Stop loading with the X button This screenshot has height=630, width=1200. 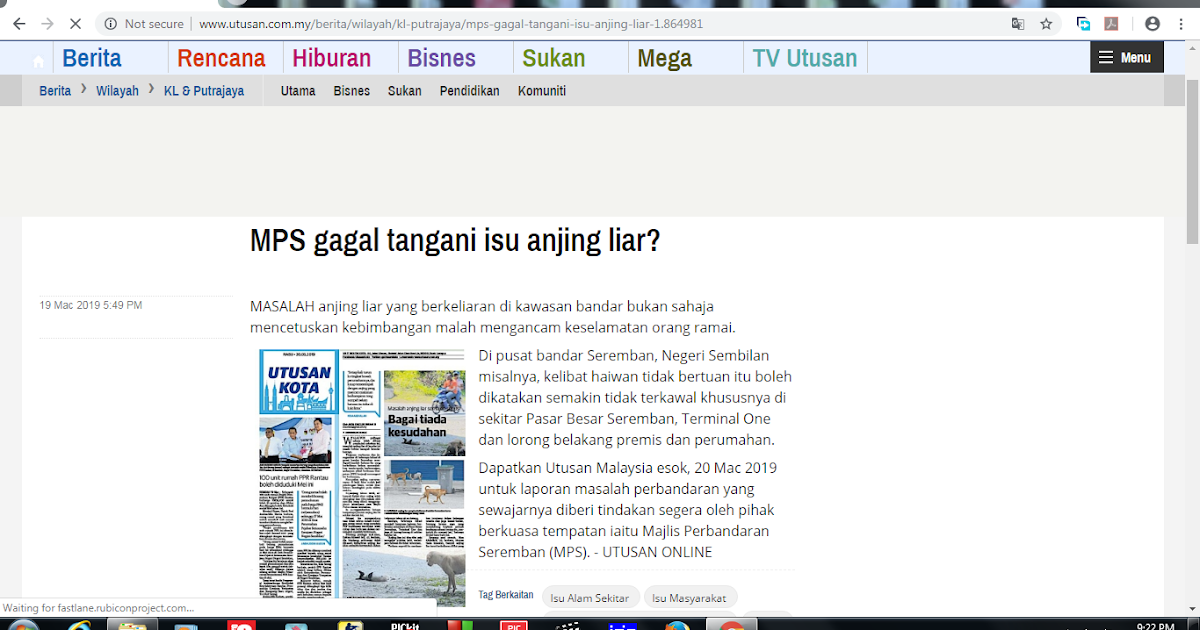(76, 23)
